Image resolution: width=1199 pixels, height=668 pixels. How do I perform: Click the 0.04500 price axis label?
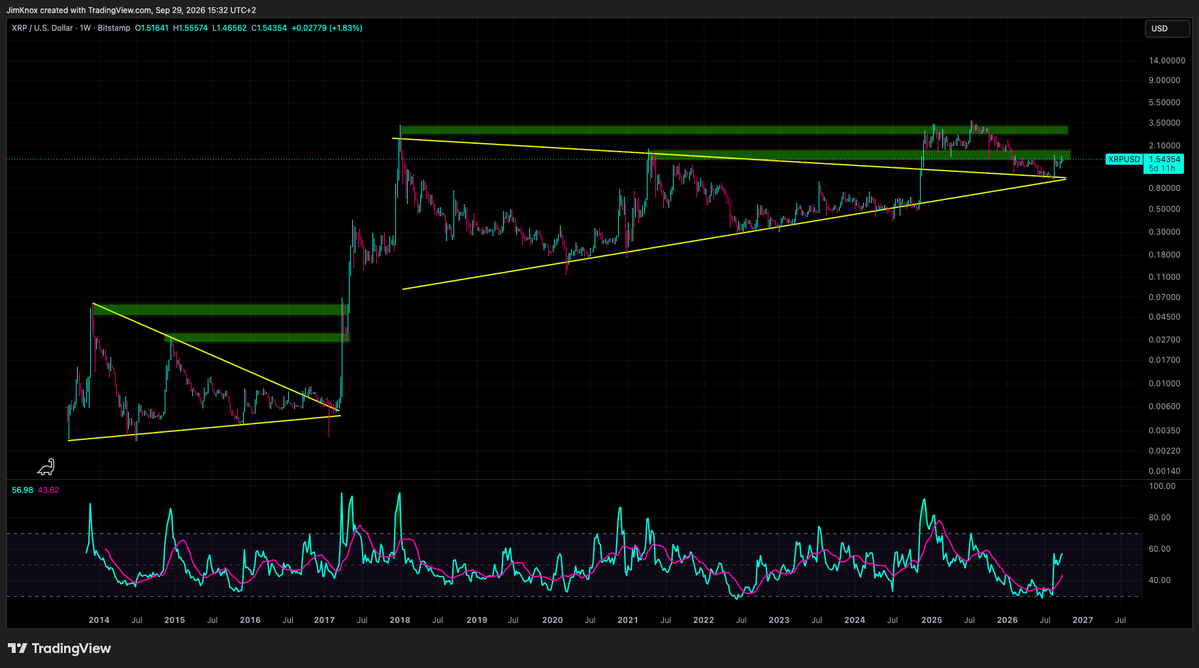[x=1165, y=317]
